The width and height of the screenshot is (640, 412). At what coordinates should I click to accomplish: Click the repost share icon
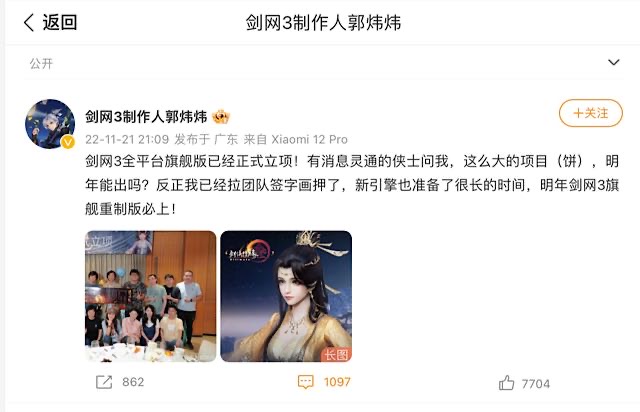coord(104,382)
